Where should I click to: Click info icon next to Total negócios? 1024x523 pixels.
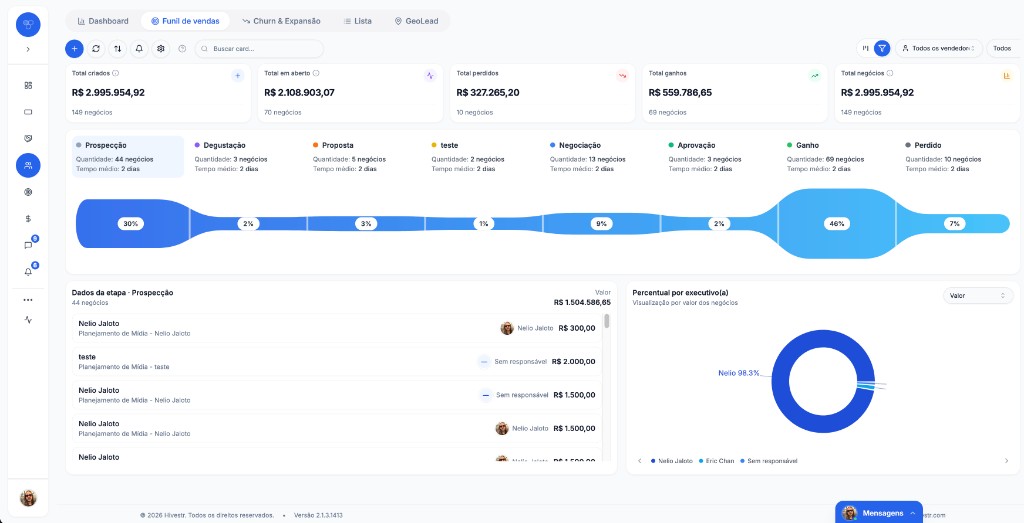click(x=890, y=73)
